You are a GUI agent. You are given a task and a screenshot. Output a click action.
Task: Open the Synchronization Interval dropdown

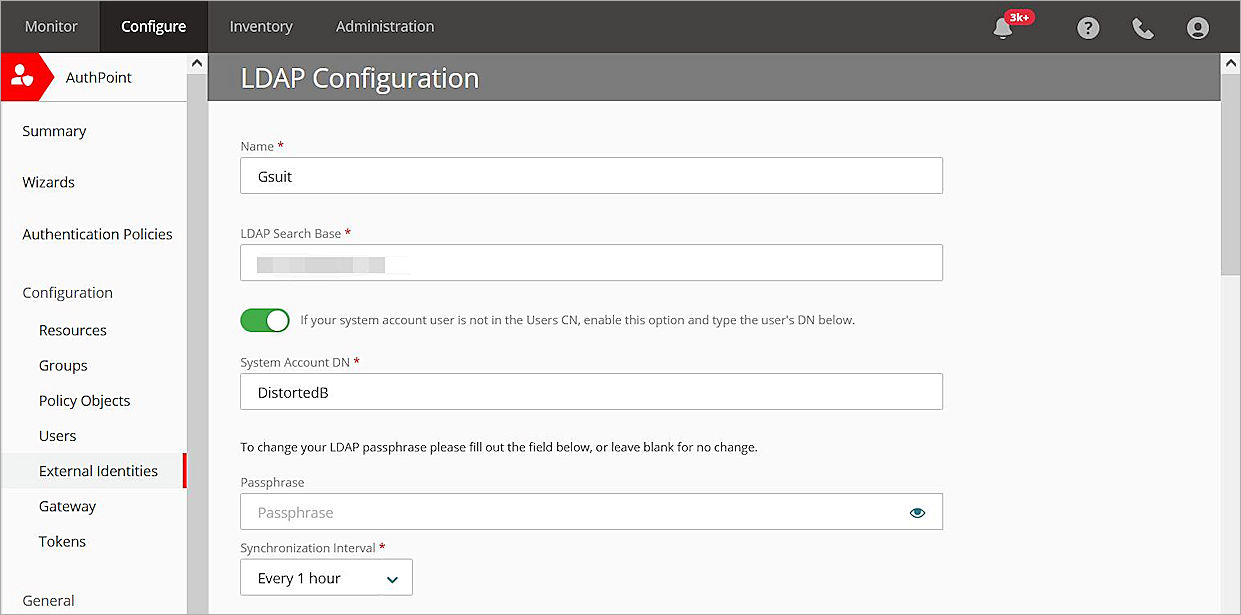tap(325, 577)
